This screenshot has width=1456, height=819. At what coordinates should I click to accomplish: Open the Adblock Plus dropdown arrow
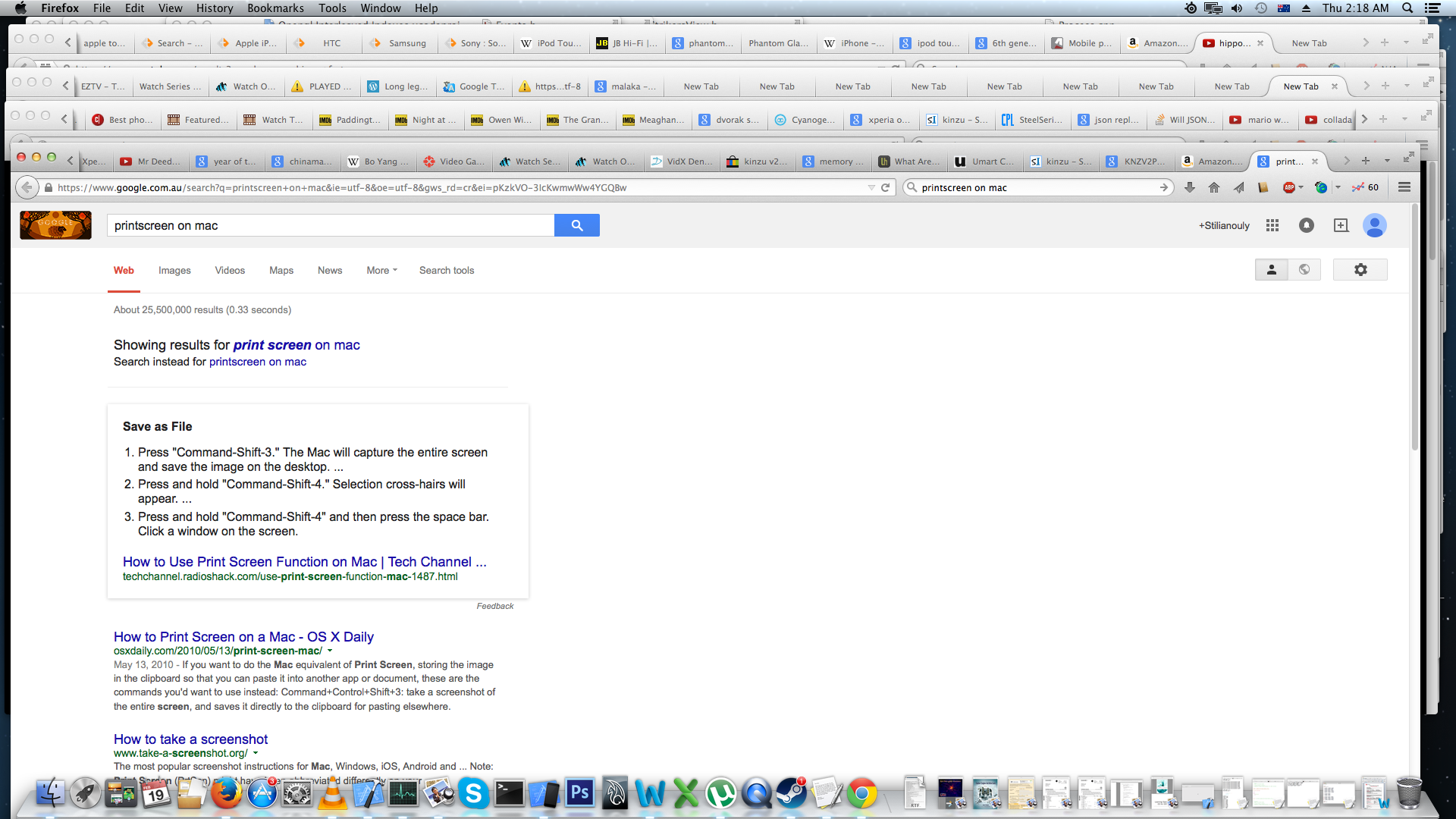tap(1301, 187)
